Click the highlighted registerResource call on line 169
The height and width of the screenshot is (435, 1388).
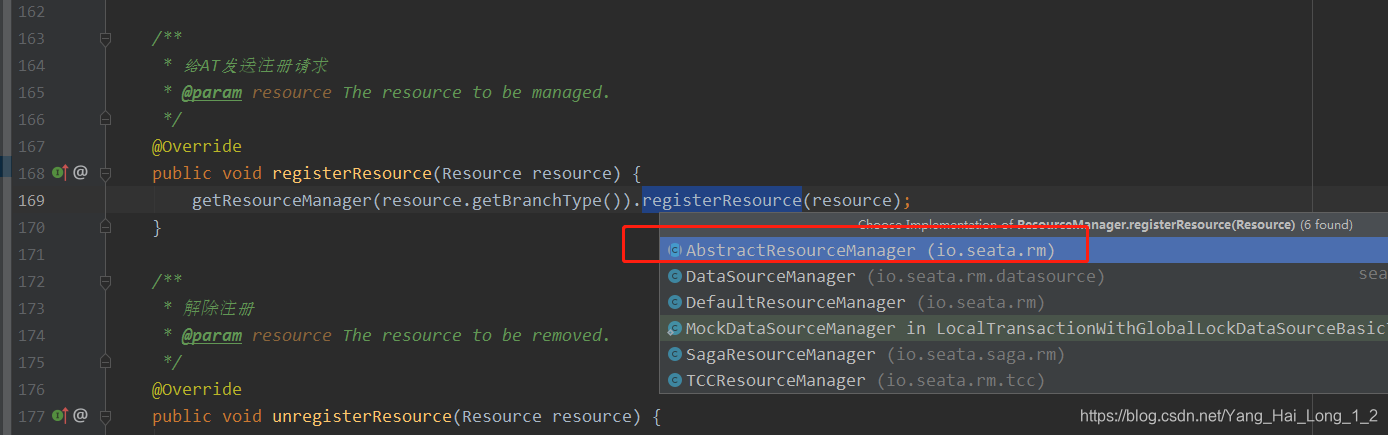(x=722, y=200)
